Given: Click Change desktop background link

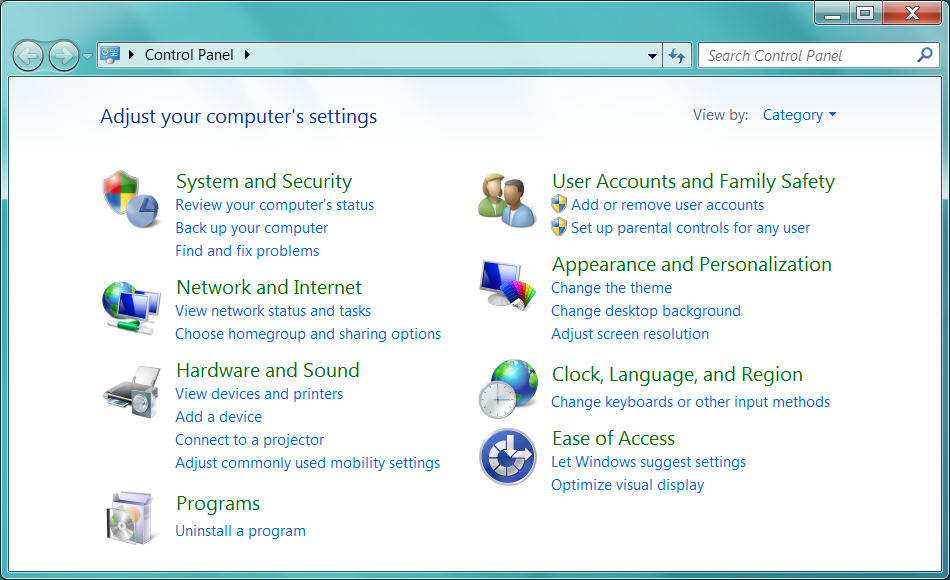Looking at the screenshot, I should pos(645,311).
